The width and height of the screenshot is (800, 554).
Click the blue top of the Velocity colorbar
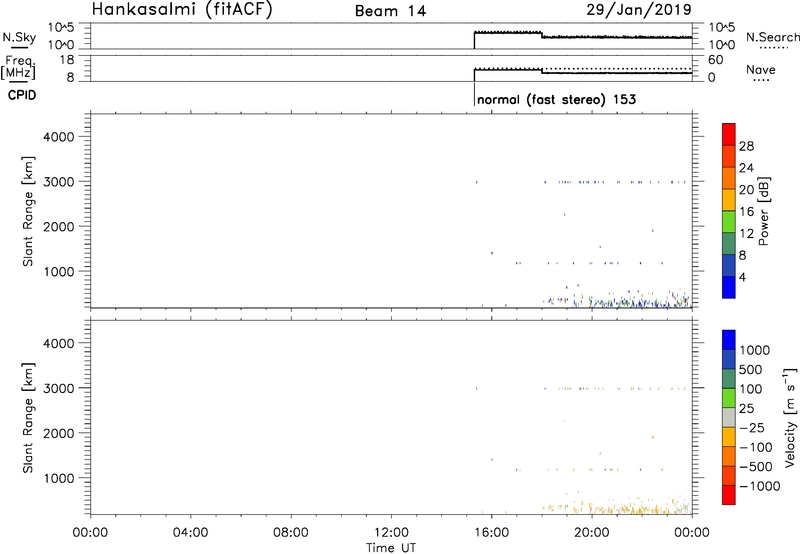tap(729, 340)
